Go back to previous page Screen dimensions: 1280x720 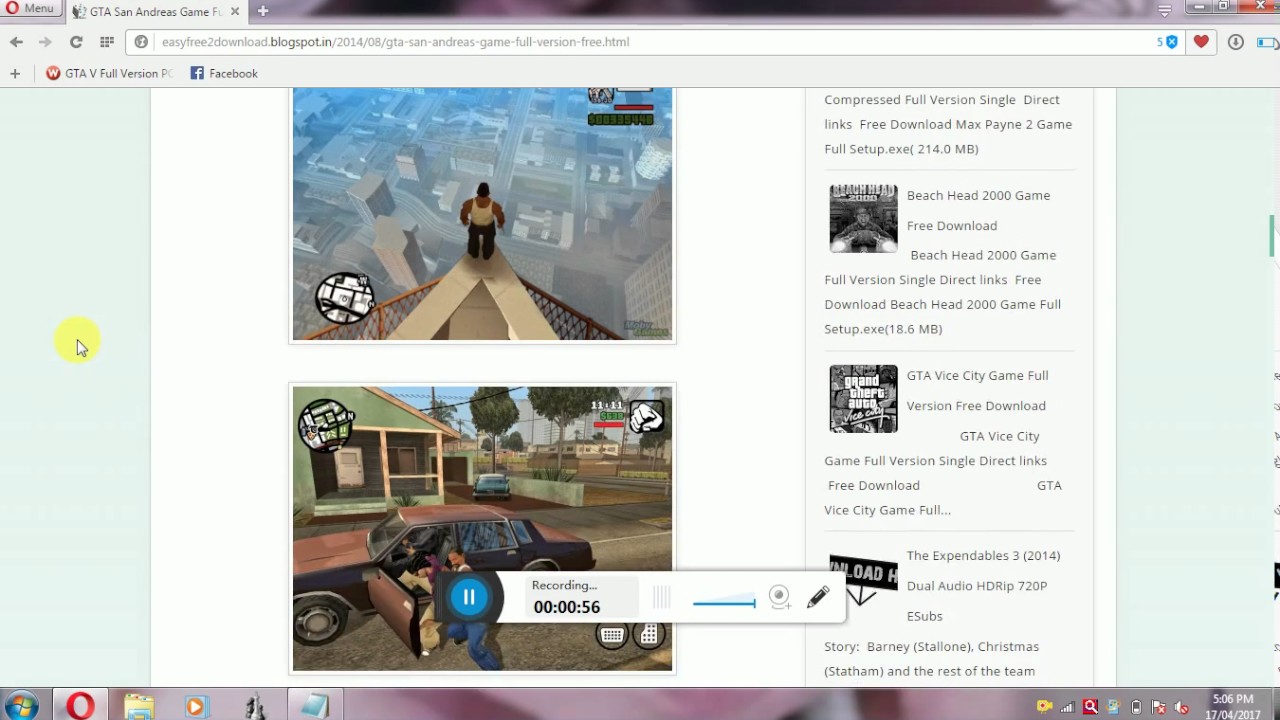16,42
